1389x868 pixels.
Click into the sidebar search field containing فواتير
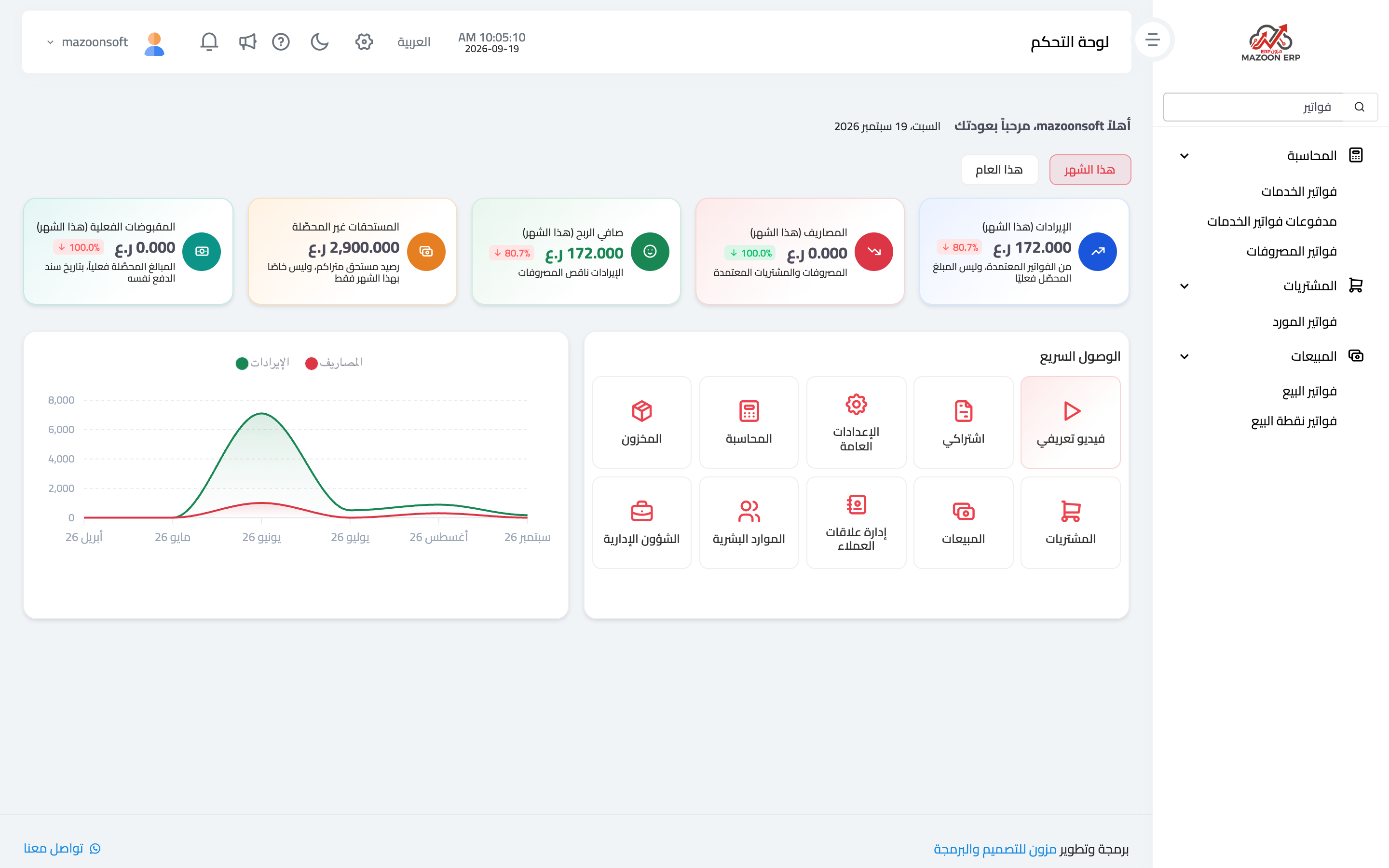[1254, 107]
